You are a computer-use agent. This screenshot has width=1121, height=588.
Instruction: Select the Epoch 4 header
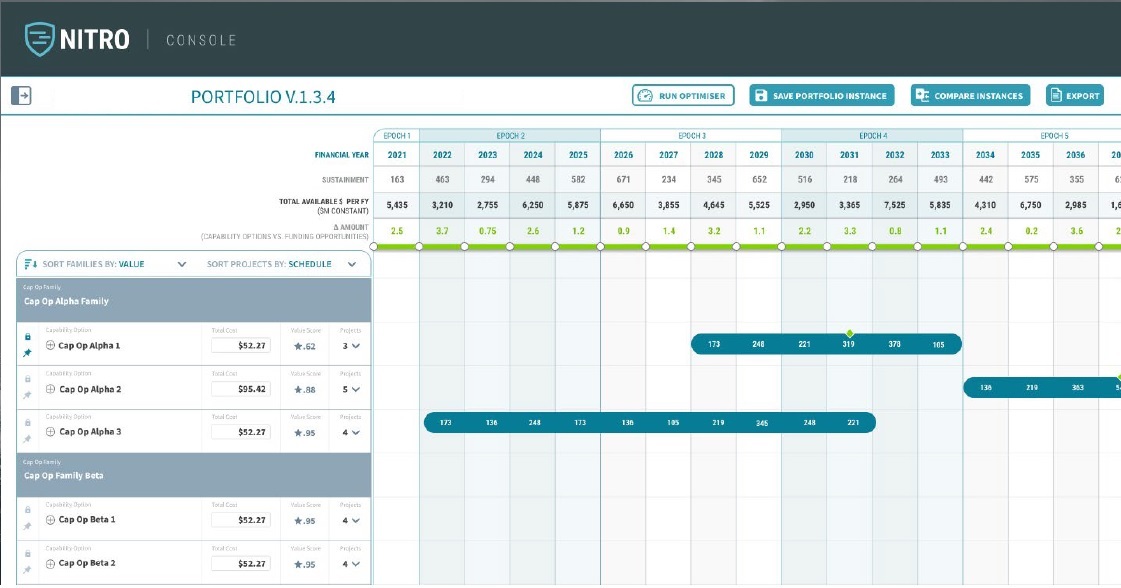[x=872, y=135]
